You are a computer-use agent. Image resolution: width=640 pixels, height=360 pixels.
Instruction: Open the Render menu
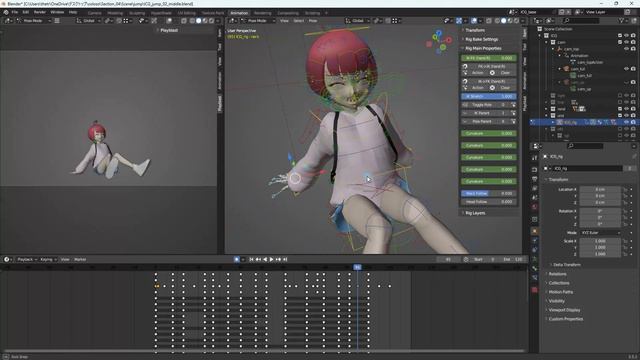pyautogui.click(x=40, y=12)
